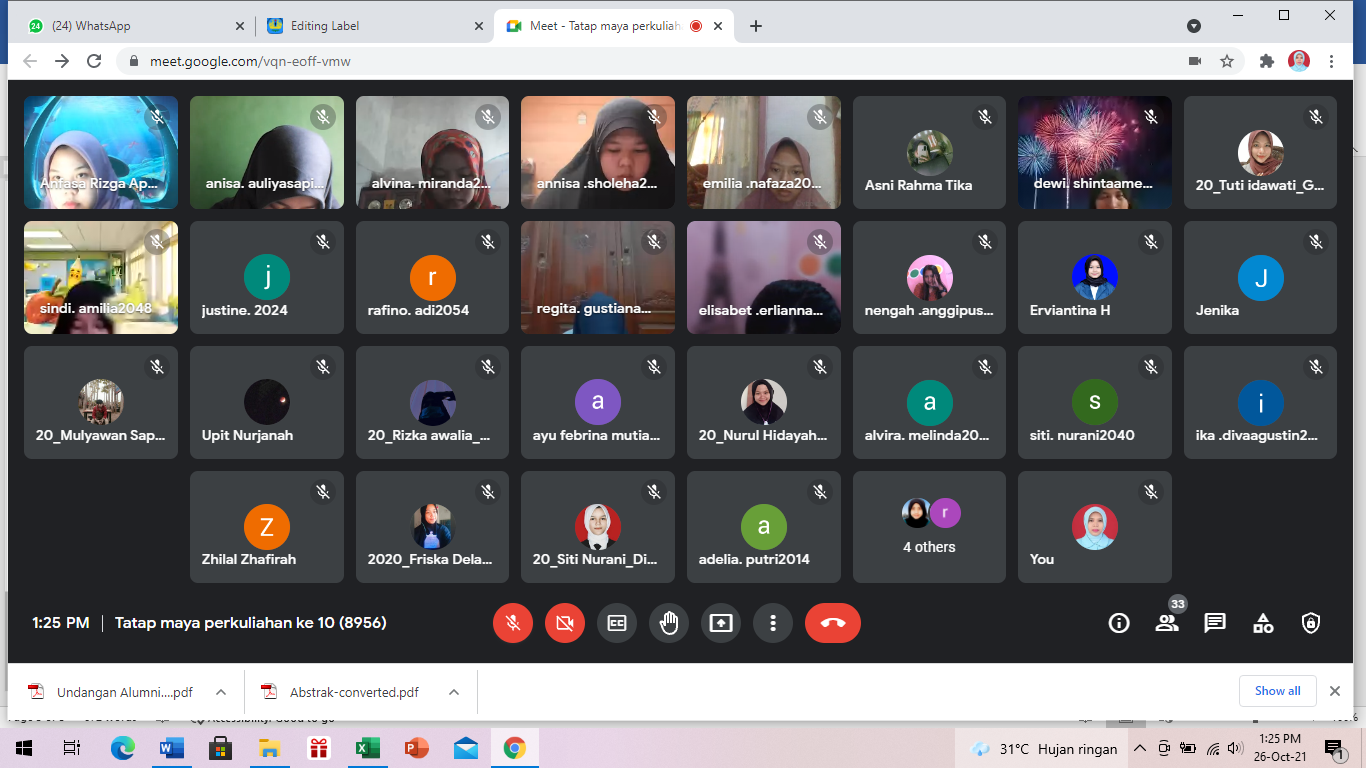Expand options for Abstrak-converted.pdf download
Screen dimensions: 1366x768
[454, 692]
